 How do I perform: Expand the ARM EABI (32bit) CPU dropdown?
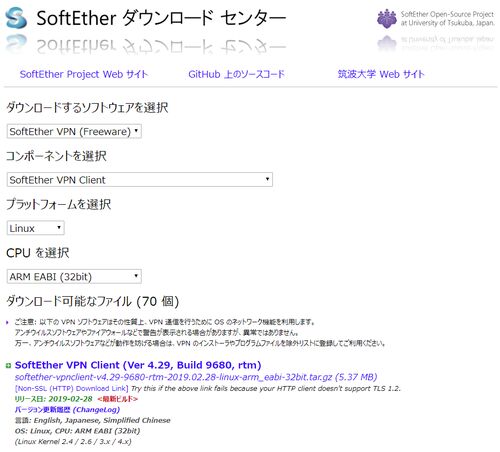point(74,276)
